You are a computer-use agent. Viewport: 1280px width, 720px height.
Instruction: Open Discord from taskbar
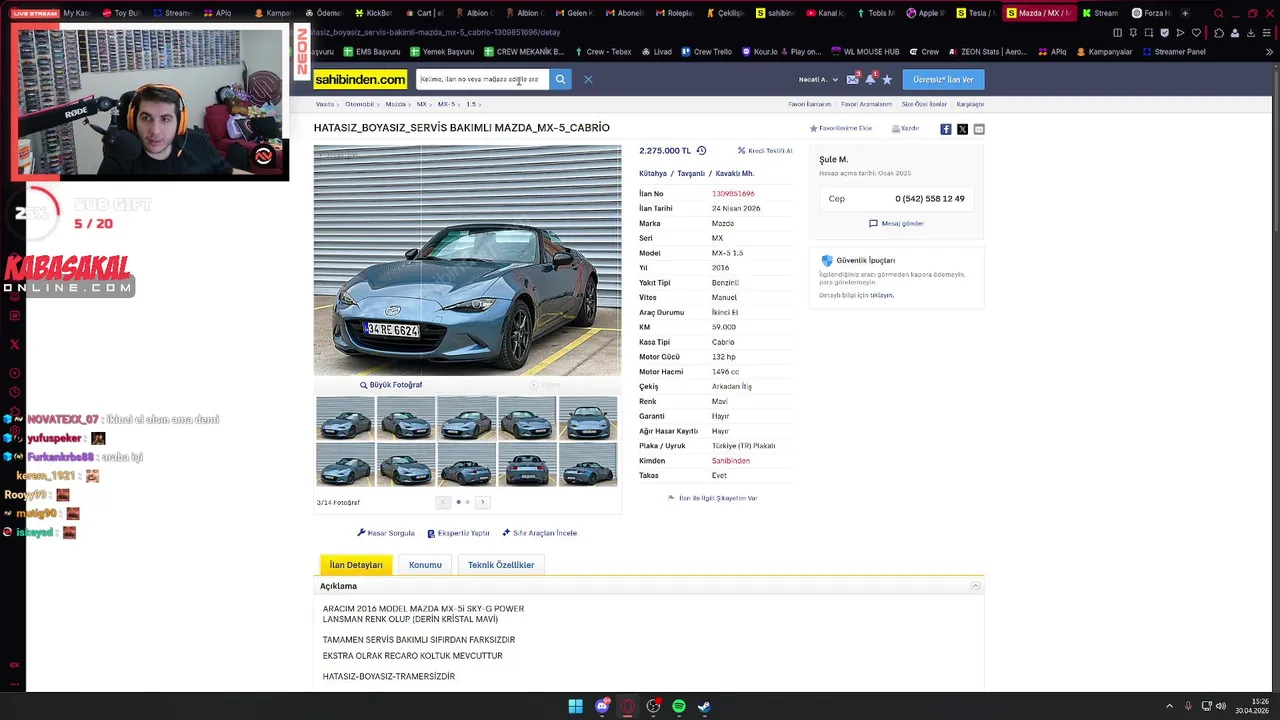click(x=601, y=706)
